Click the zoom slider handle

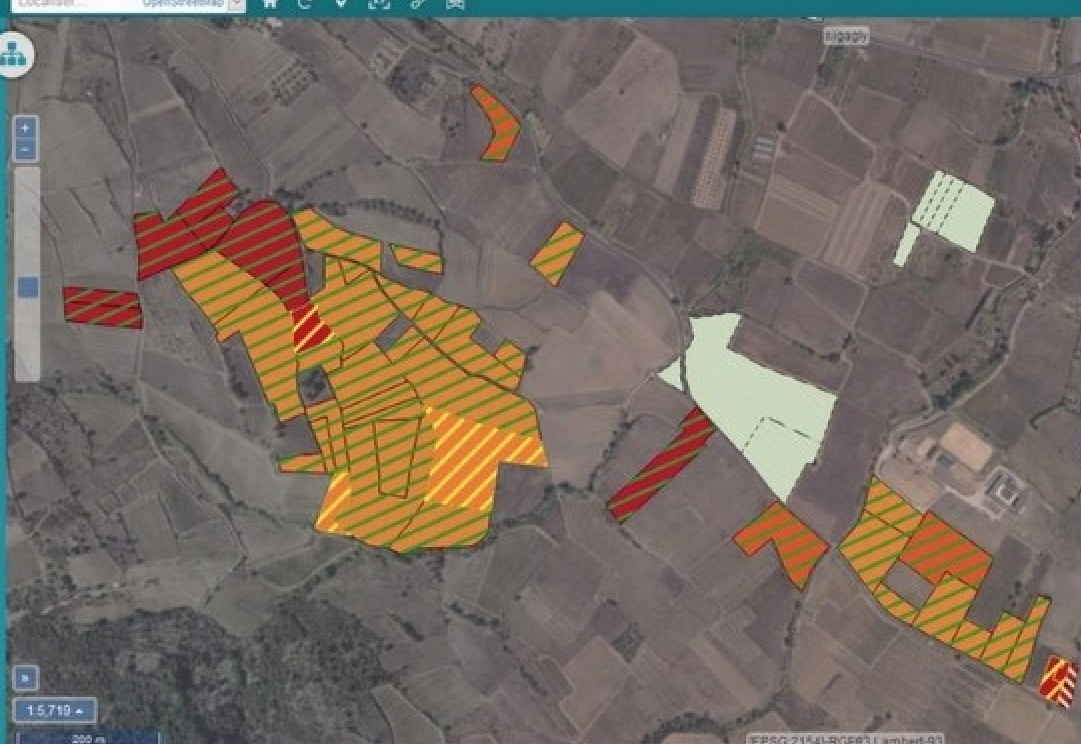pyautogui.click(x=28, y=287)
